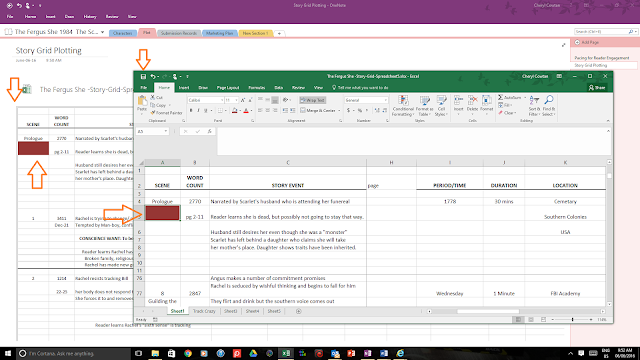This screenshot has width=640, height=360.
Task: Open the Calibri font name dropdown
Action: click(206, 100)
